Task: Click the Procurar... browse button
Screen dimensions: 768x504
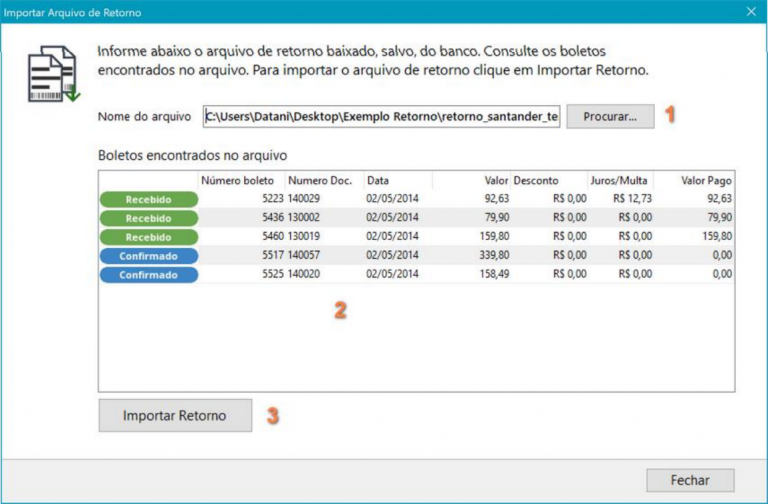Action: coord(610,116)
